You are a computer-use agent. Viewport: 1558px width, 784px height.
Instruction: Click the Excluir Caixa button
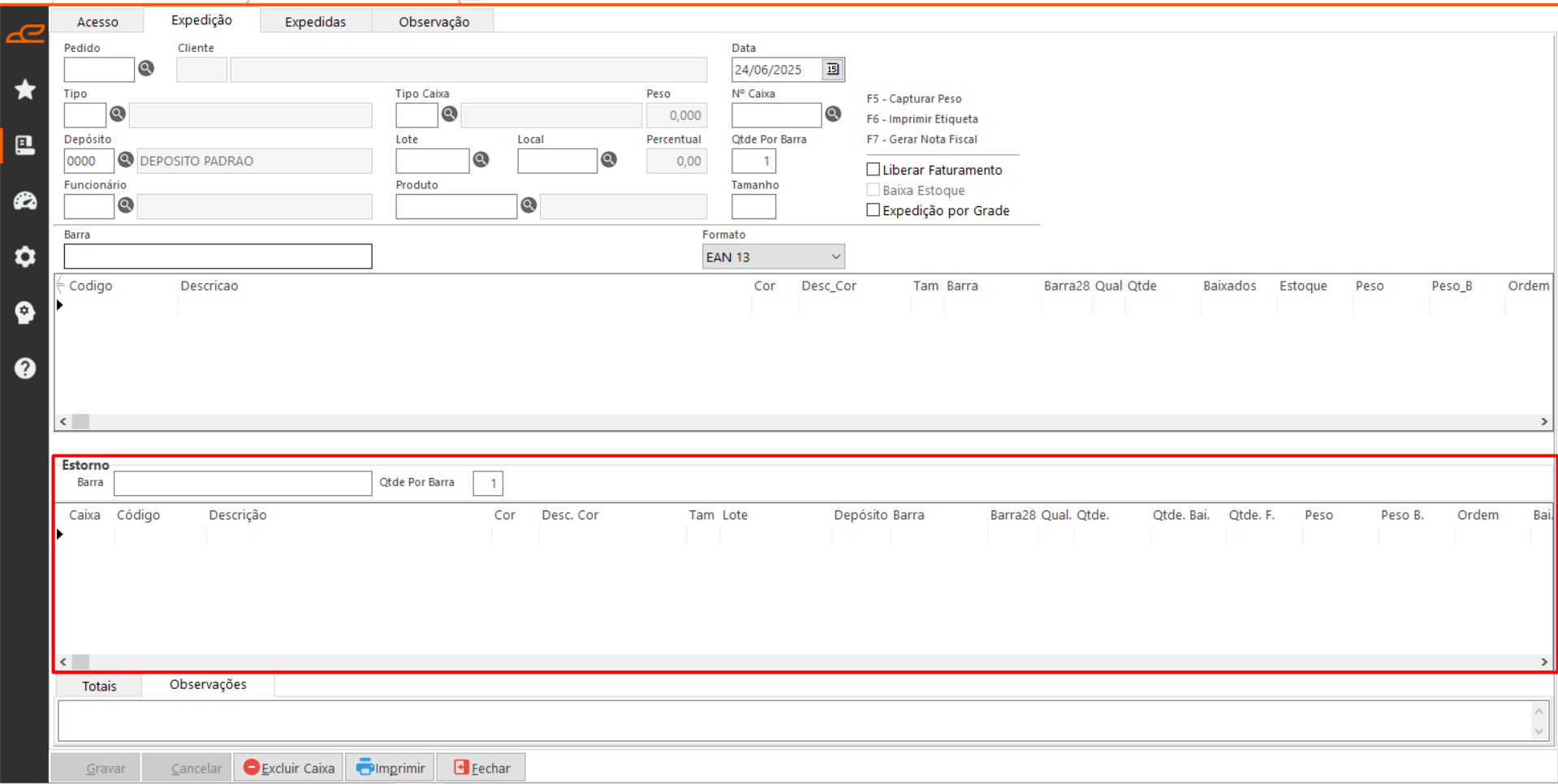point(289,768)
